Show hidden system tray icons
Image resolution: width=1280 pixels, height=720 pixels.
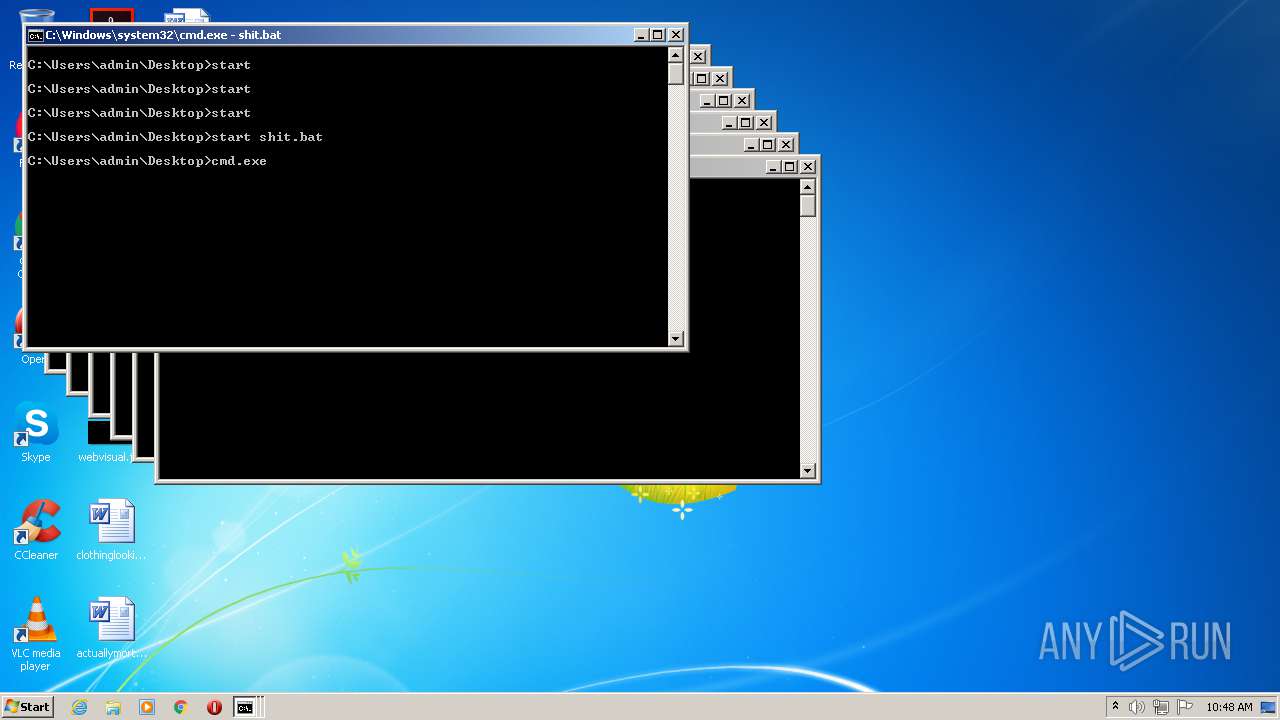[x=1115, y=707]
